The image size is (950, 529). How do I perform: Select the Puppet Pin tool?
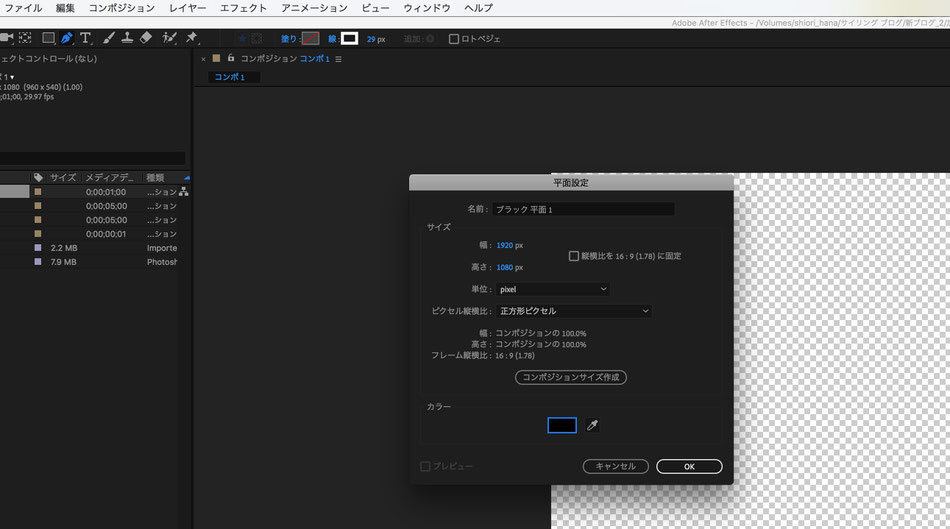pos(191,38)
